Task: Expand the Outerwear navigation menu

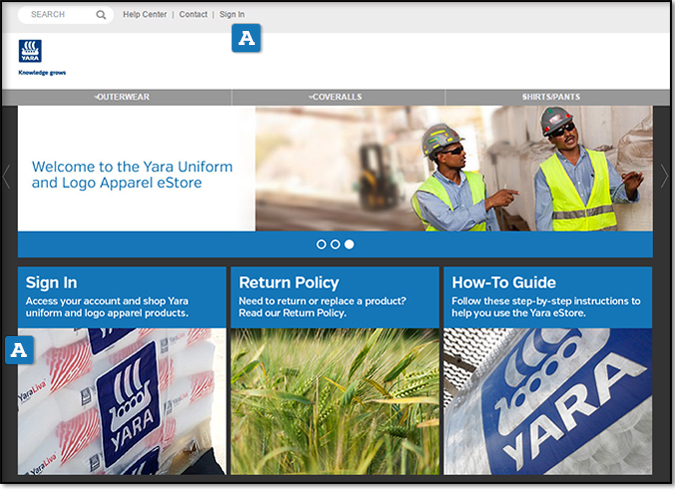Action: pyautogui.click(x=122, y=97)
